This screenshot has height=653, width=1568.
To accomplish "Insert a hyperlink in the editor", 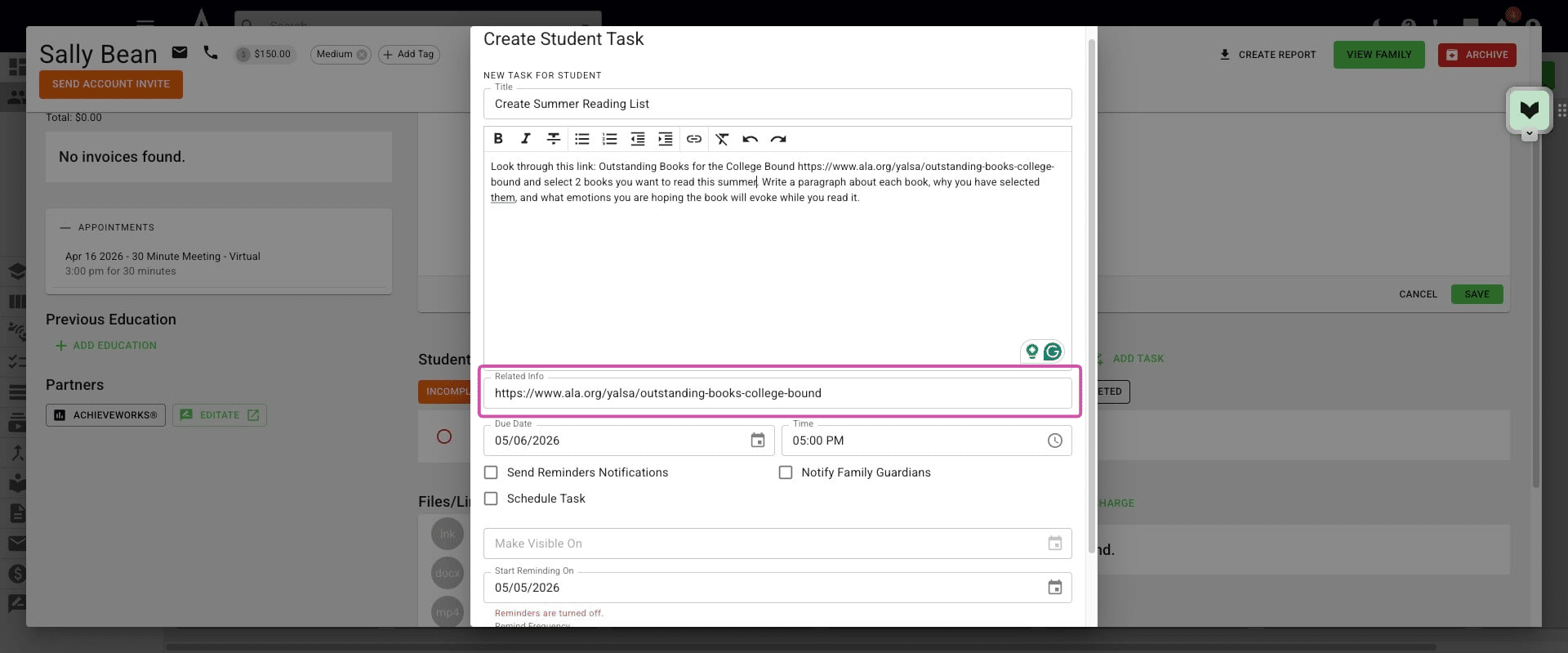I will (693, 139).
